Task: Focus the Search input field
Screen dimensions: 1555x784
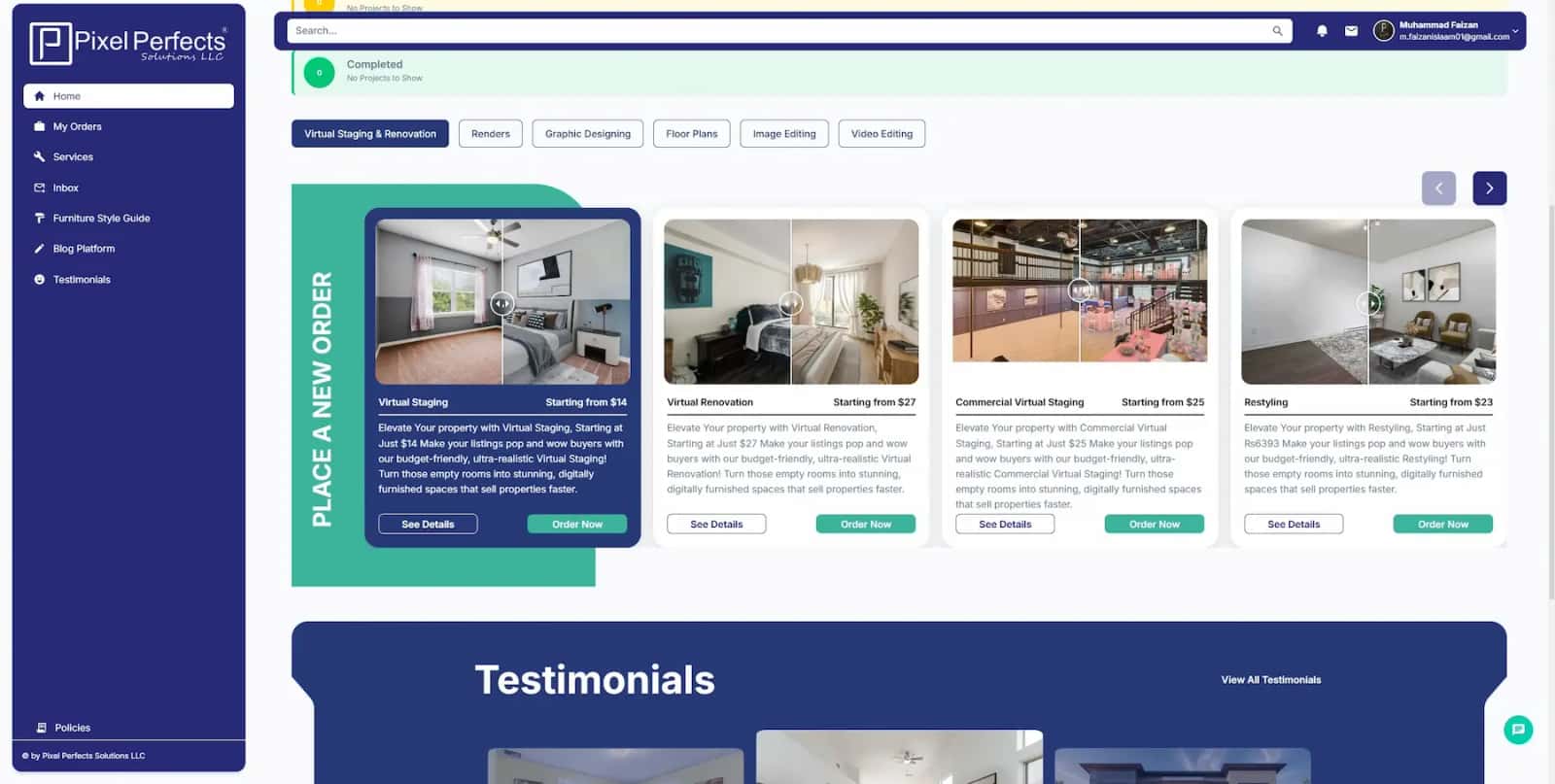Action: click(x=777, y=31)
